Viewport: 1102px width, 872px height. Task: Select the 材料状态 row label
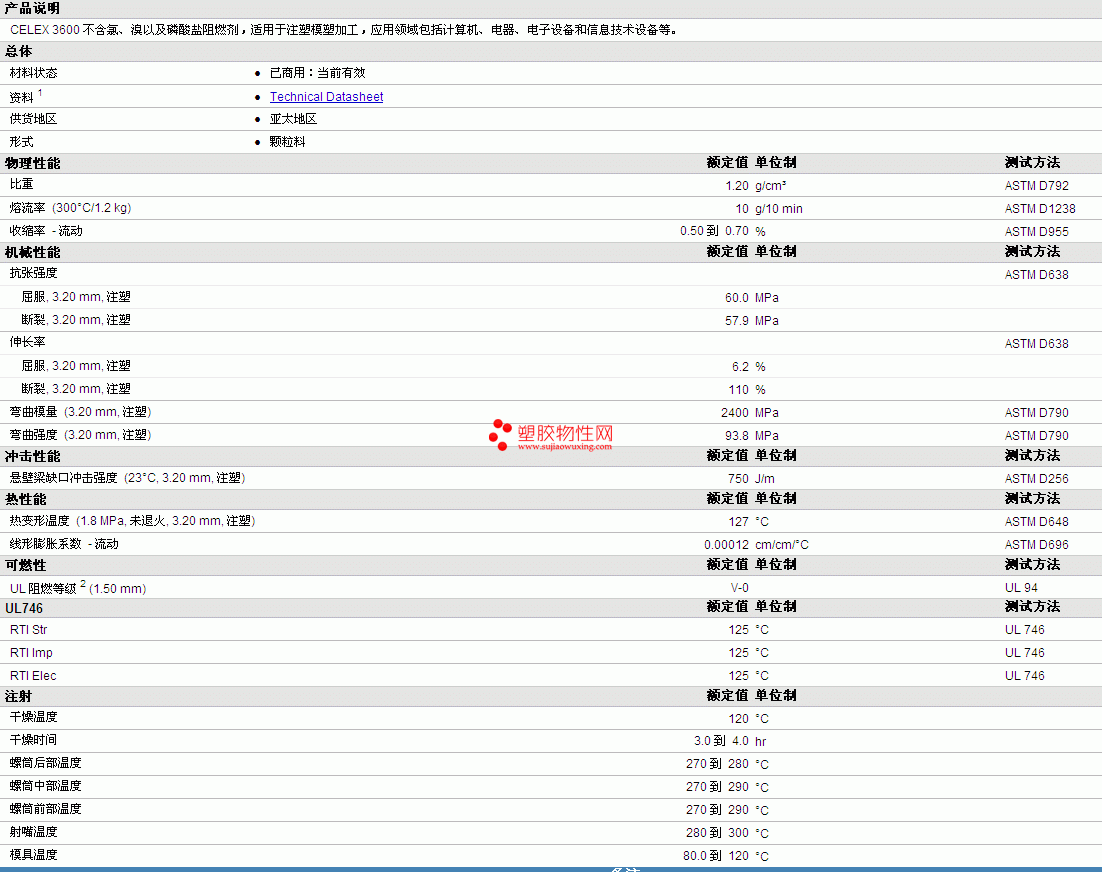pos(34,73)
